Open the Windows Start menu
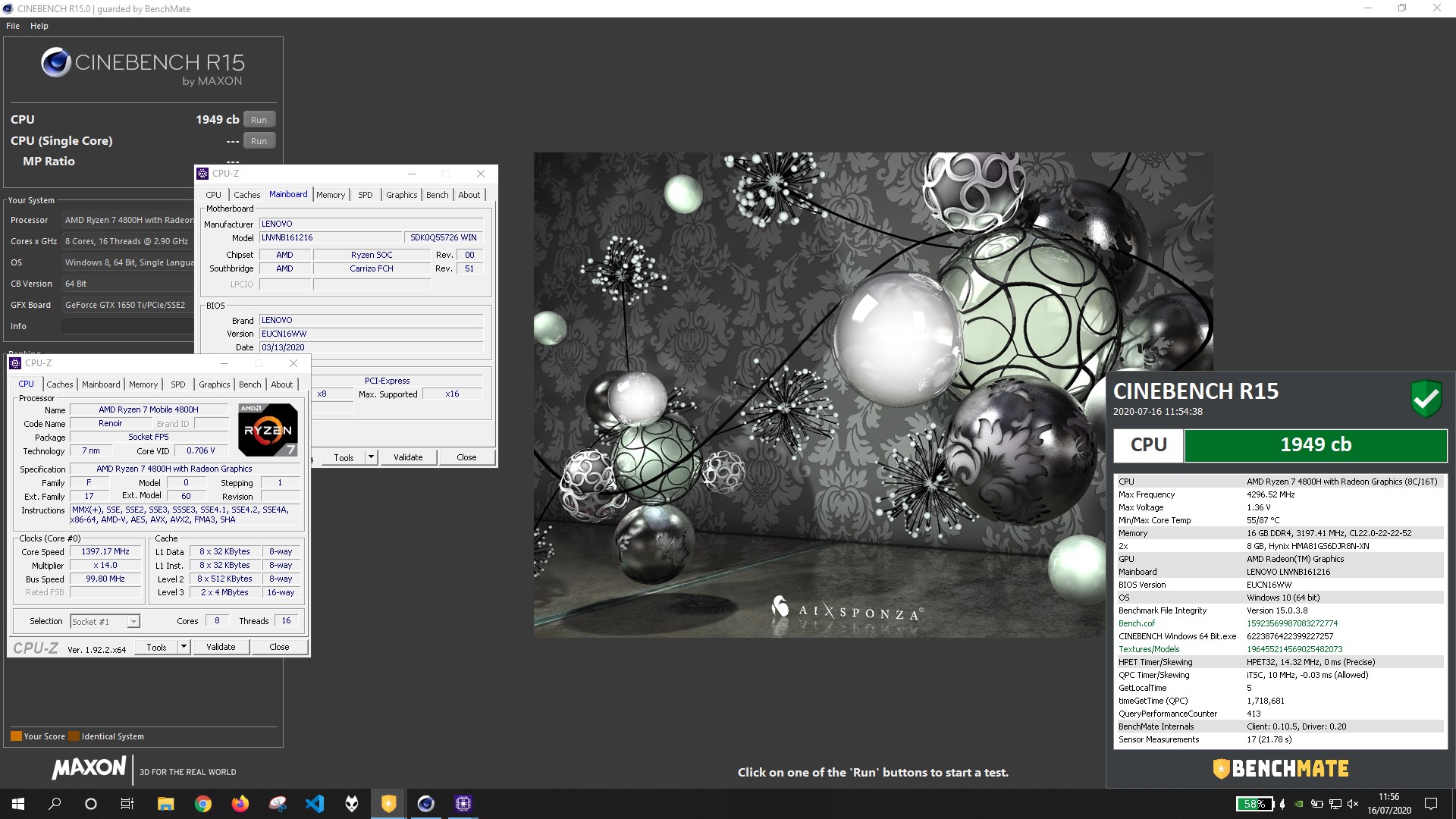The height and width of the screenshot is (819, 1456). click(18, 804)
